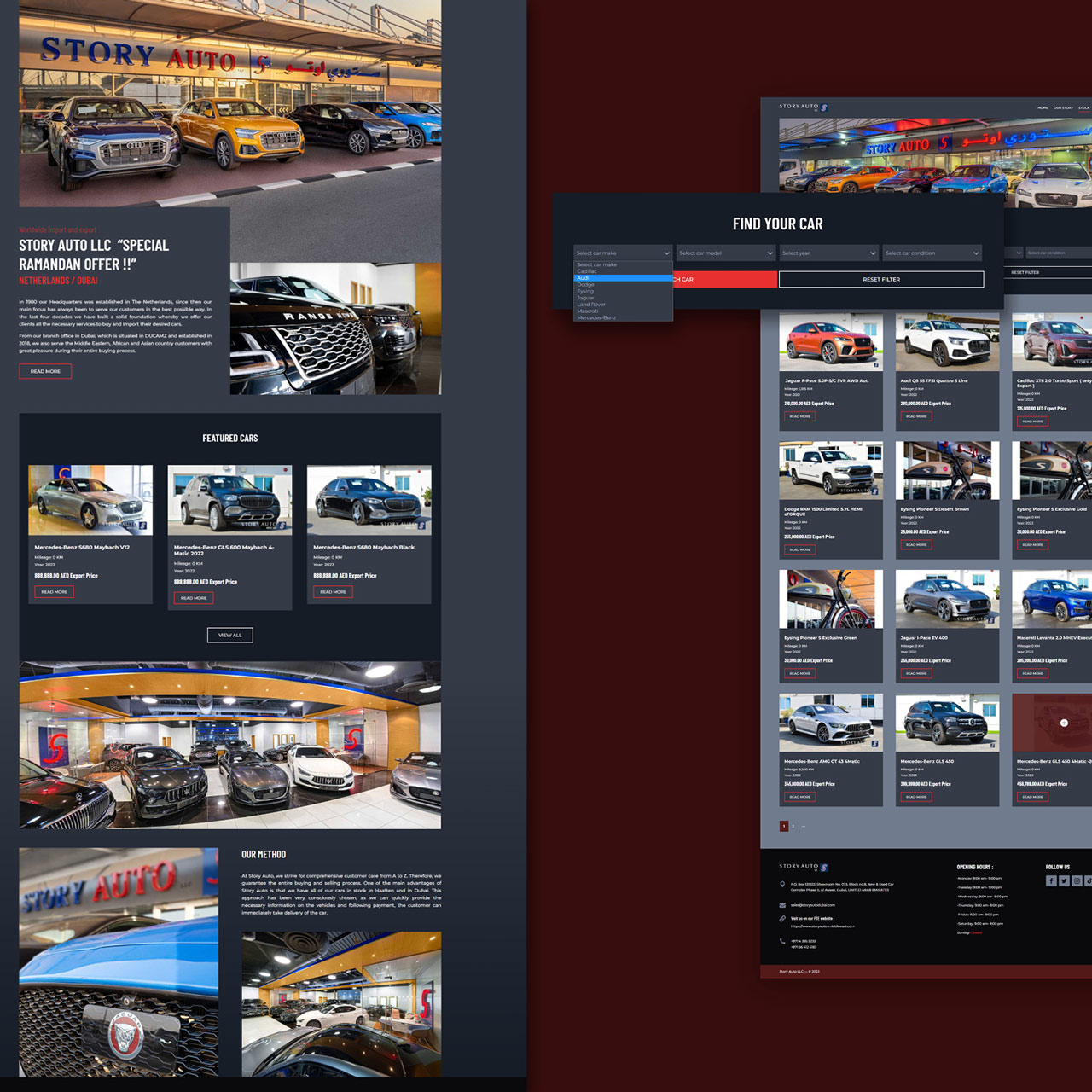Click pagination page 2 link

coord(793,826)
